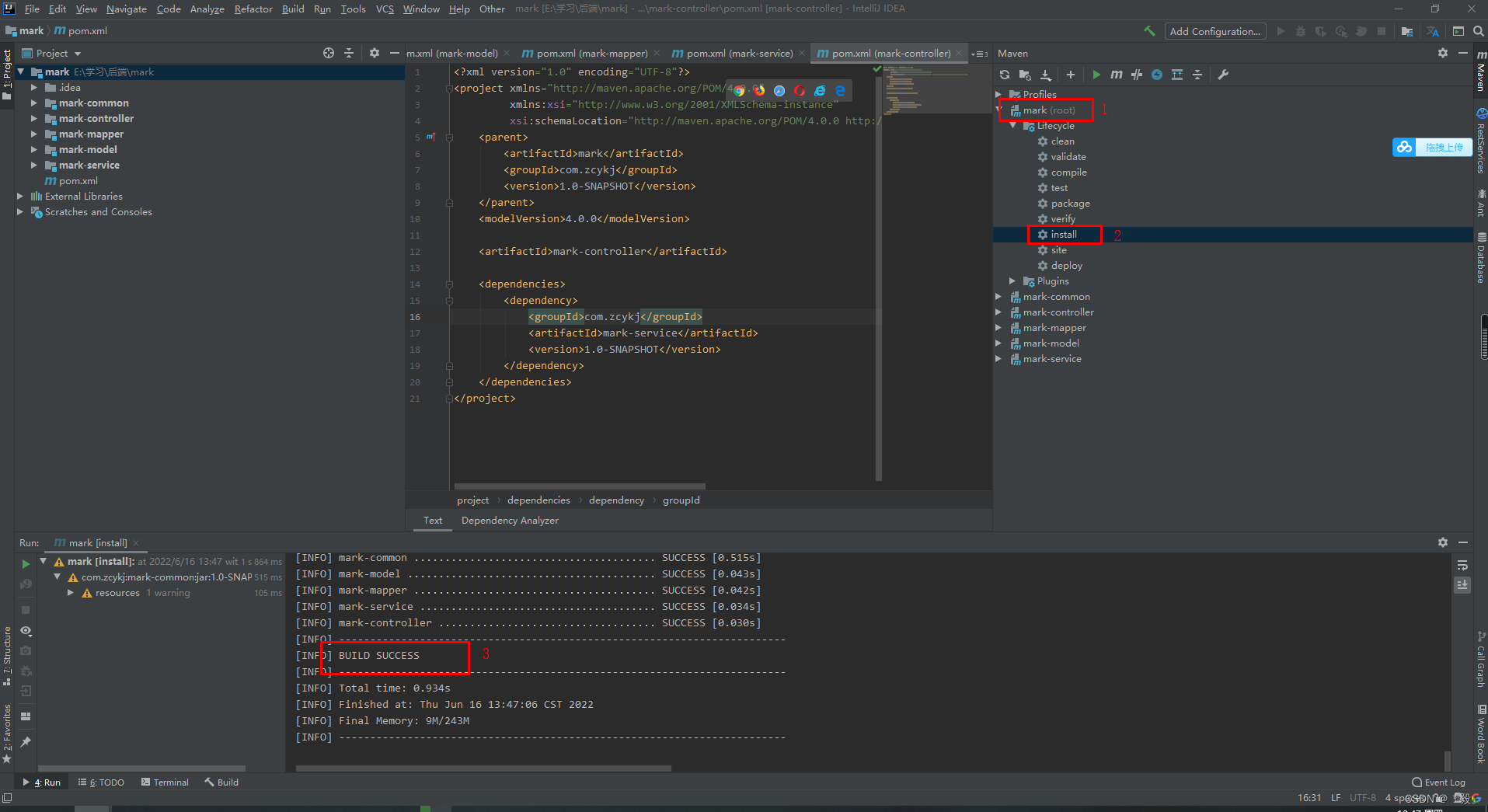The height and width of the screenshot is (812, 1488).
Task: Expand Profiles node in Maven panel
Action: coord(999,94)
